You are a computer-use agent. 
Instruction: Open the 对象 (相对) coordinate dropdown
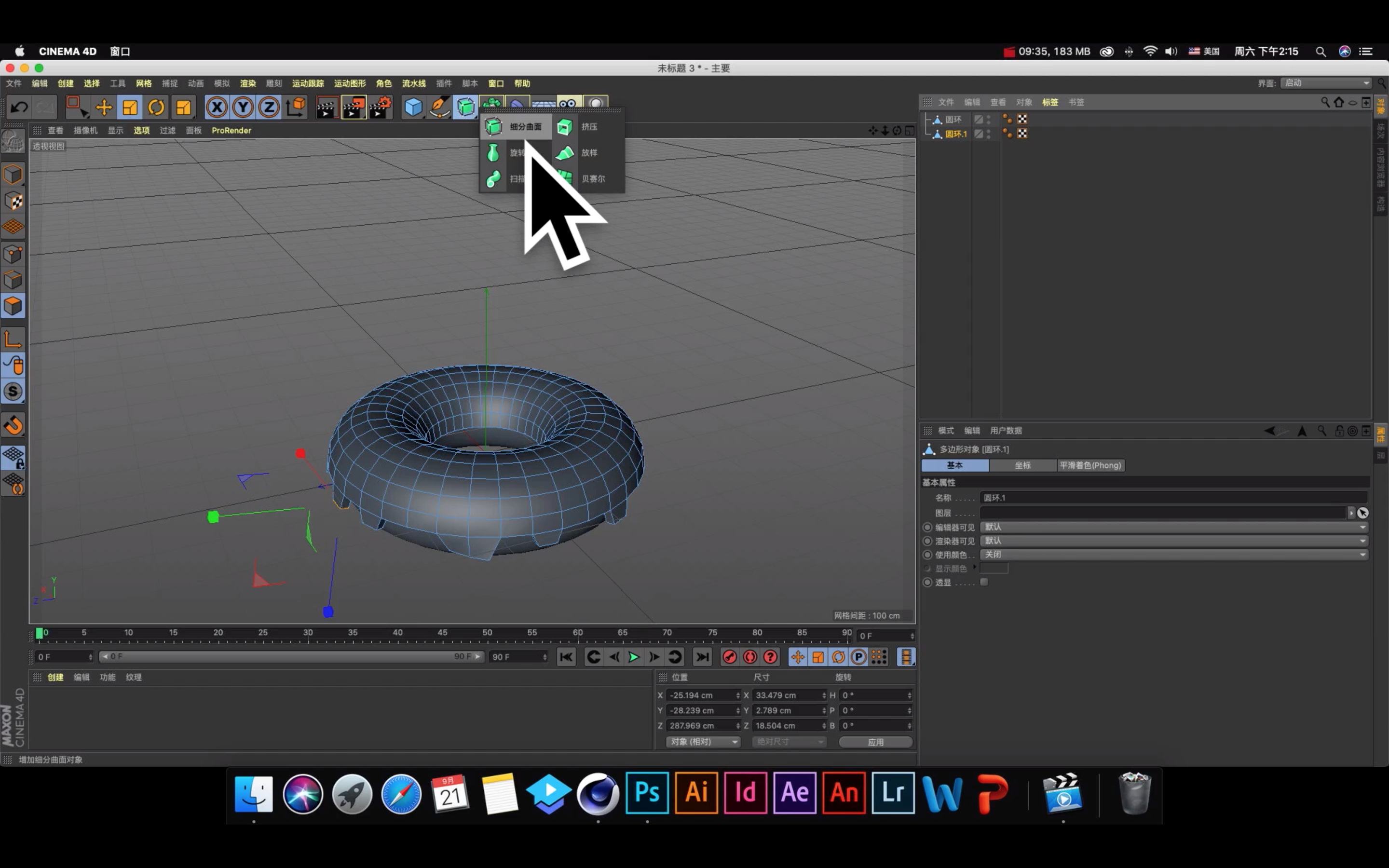(703, 742)
